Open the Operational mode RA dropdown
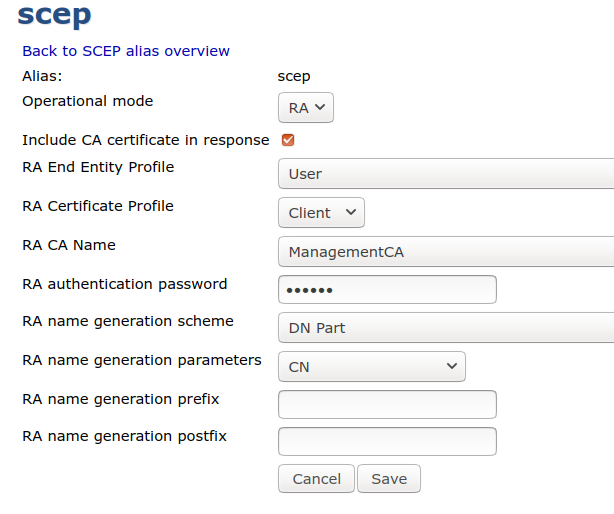 pos(305,108)
